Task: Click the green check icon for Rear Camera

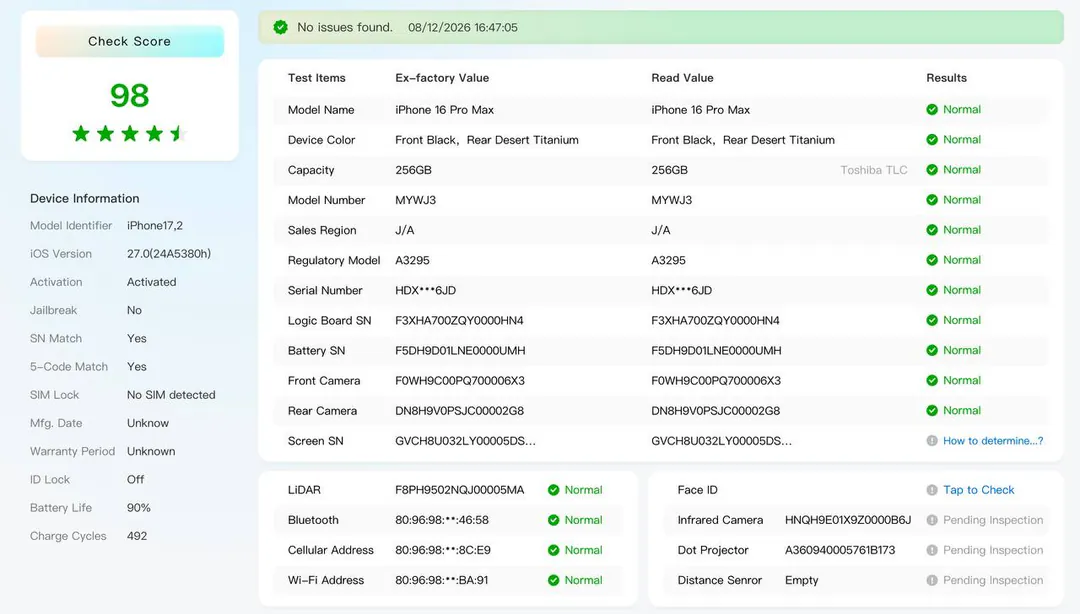Action: [x=932, y=411]
